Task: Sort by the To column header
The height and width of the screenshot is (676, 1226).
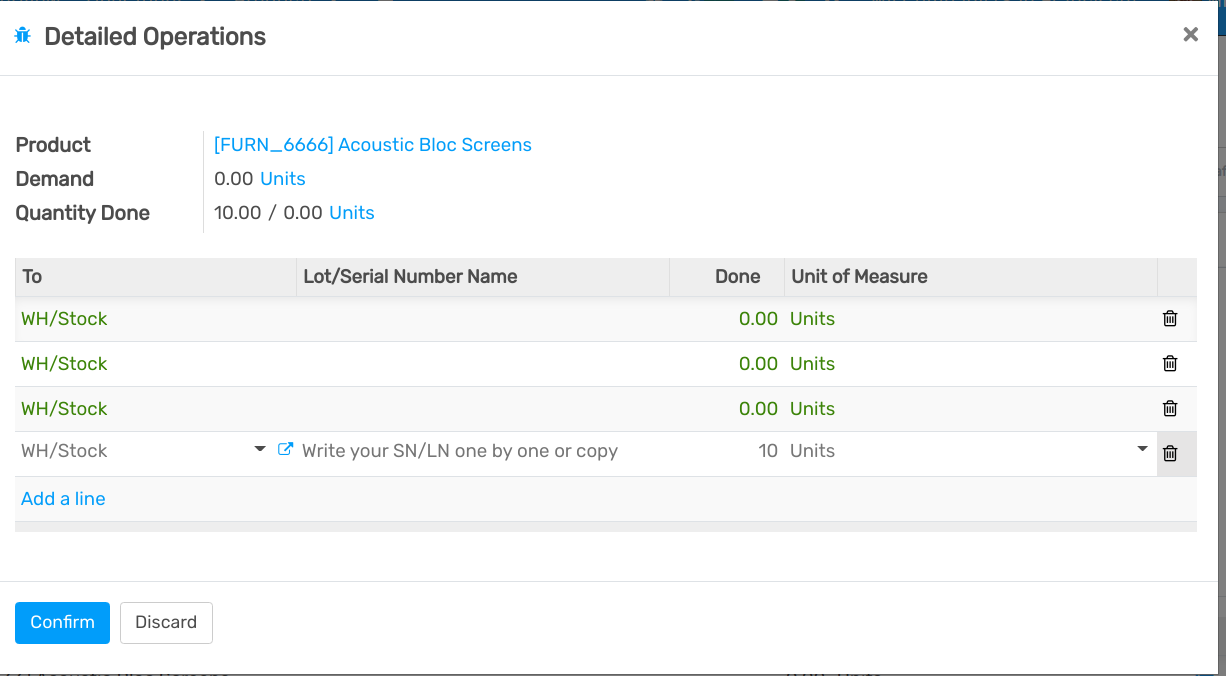Action: point(32,277)
